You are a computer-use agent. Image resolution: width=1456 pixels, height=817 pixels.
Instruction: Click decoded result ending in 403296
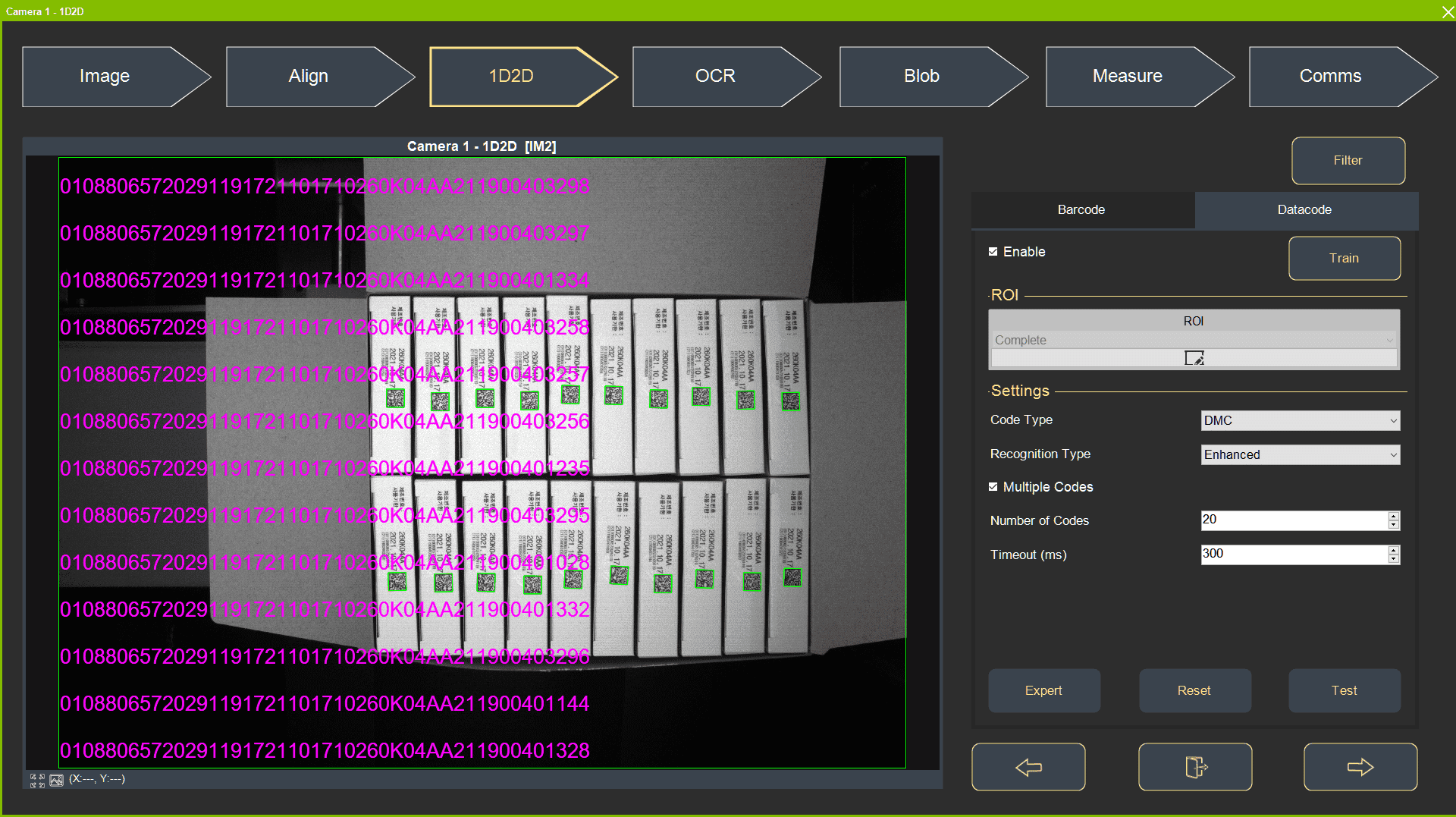tap(325, 657)
